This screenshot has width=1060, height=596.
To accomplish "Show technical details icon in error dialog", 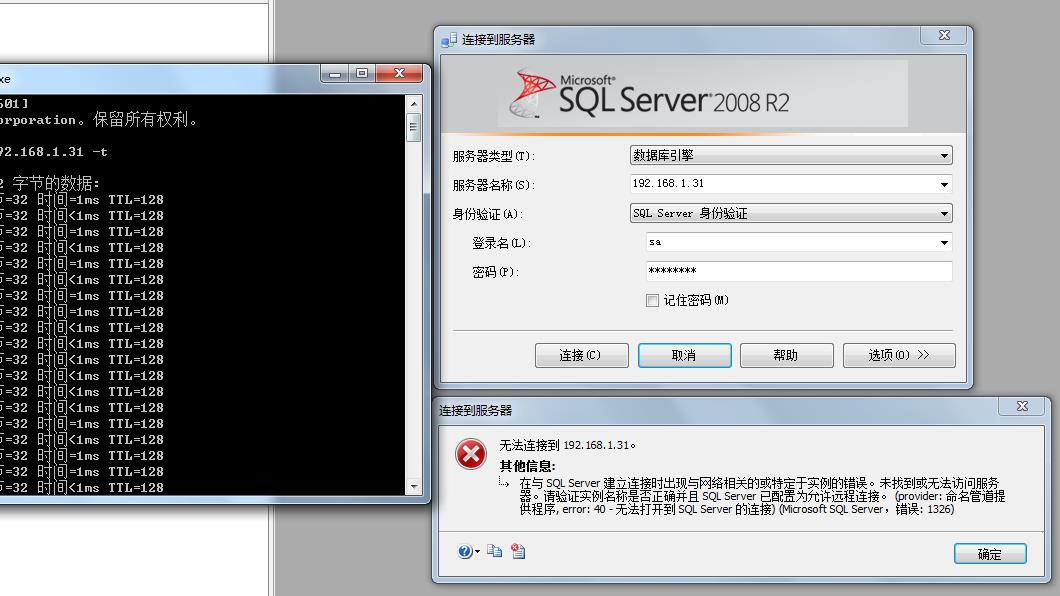I will (x=519, y=551).
